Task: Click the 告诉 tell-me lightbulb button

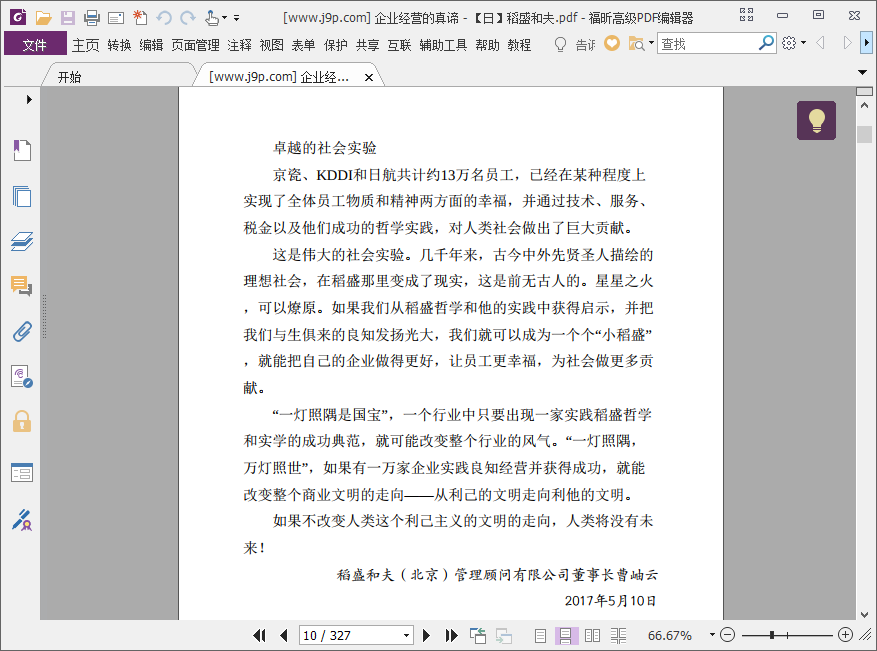Action: pyautogui.click(x=576, y=44)
